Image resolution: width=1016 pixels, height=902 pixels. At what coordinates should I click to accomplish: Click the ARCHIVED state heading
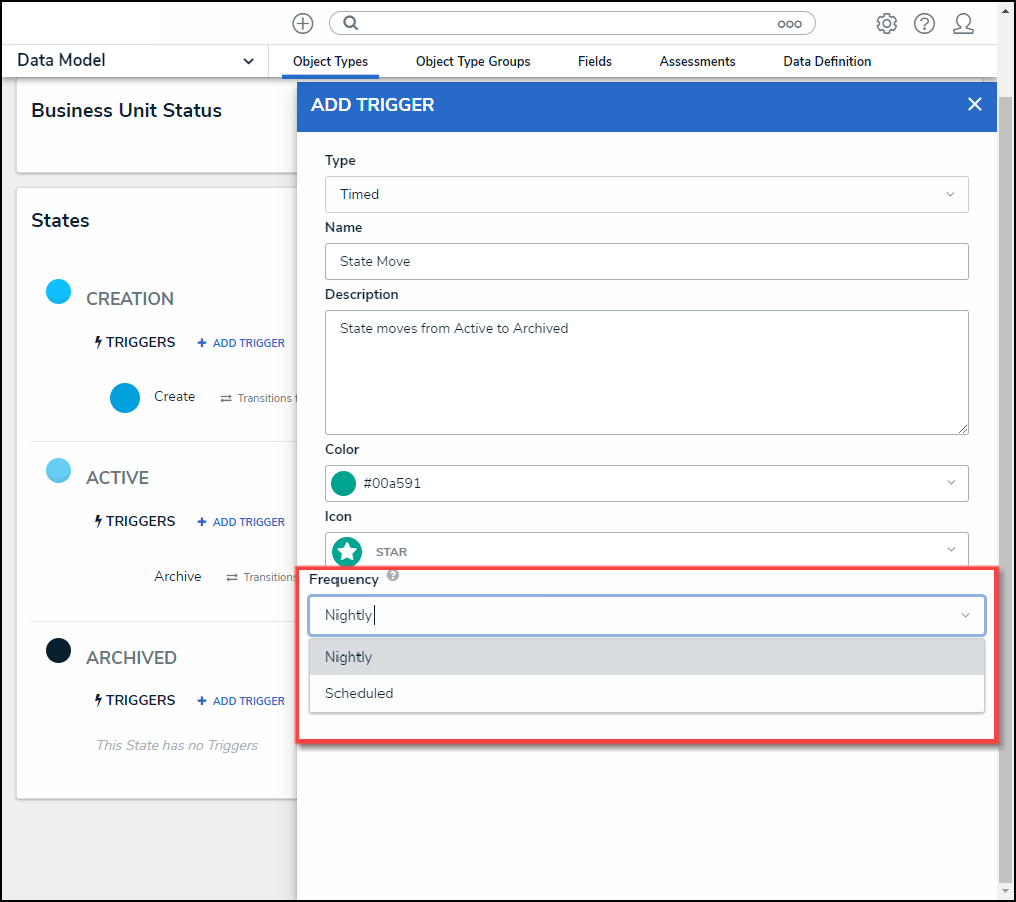click(x=131, y=658)
